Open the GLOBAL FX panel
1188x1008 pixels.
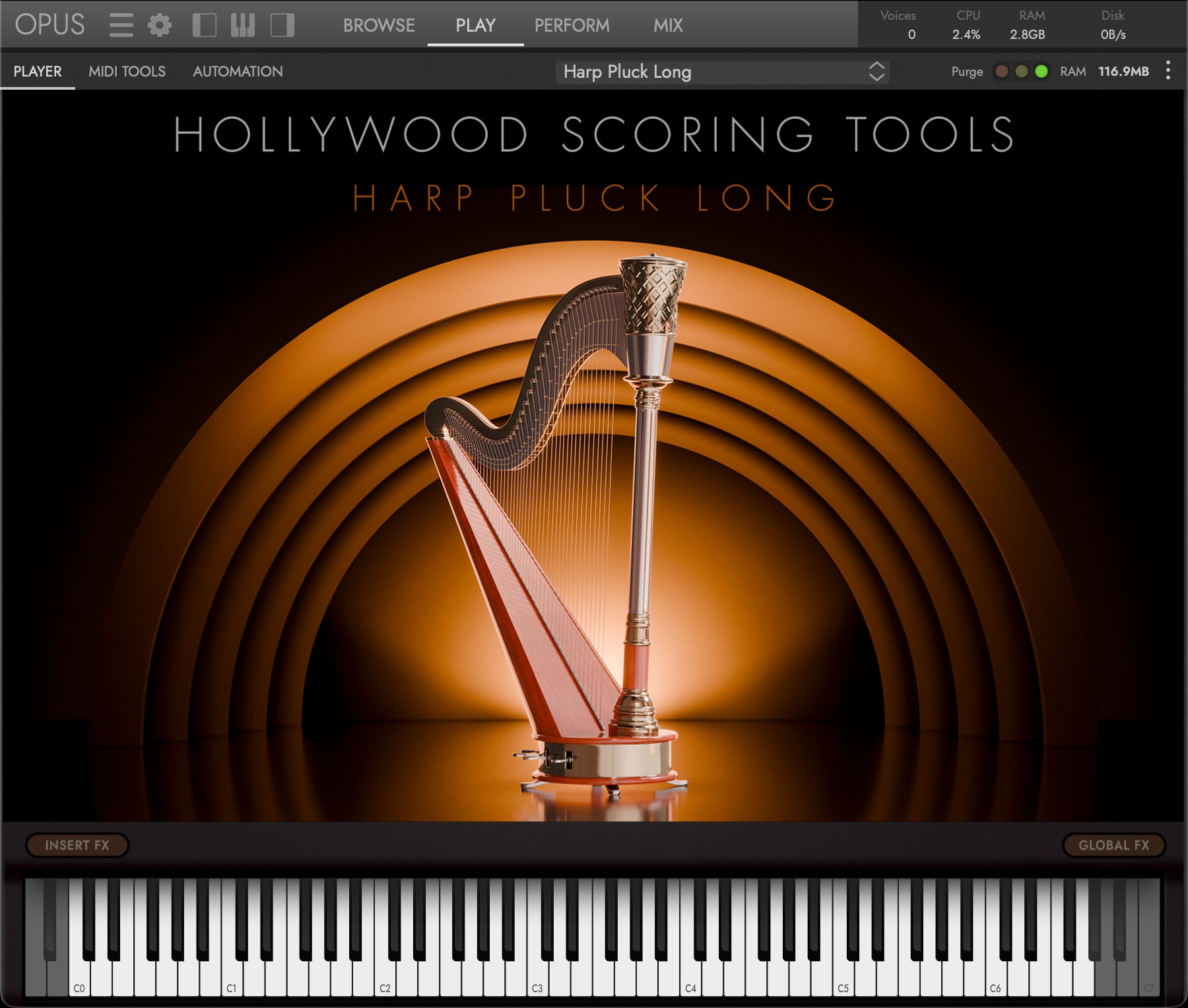tap(1113, 845)
